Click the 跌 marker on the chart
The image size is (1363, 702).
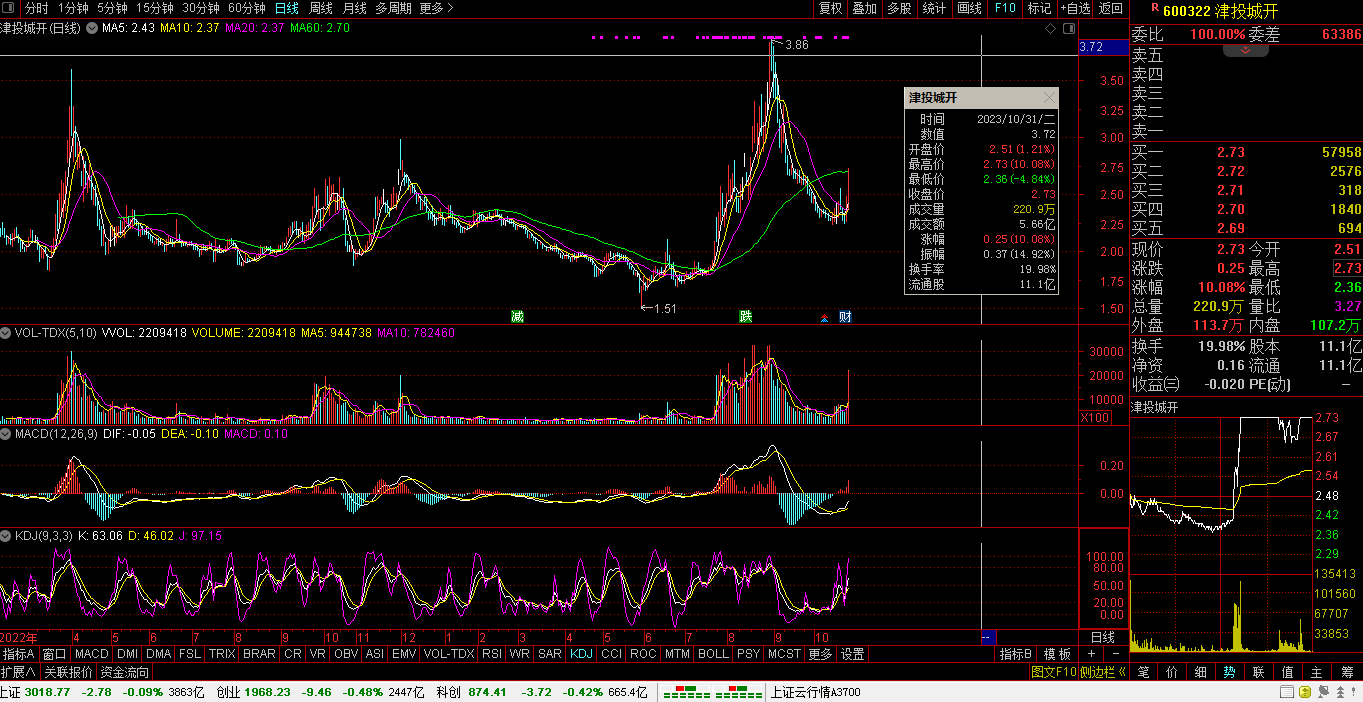click(x=745, y=317)
